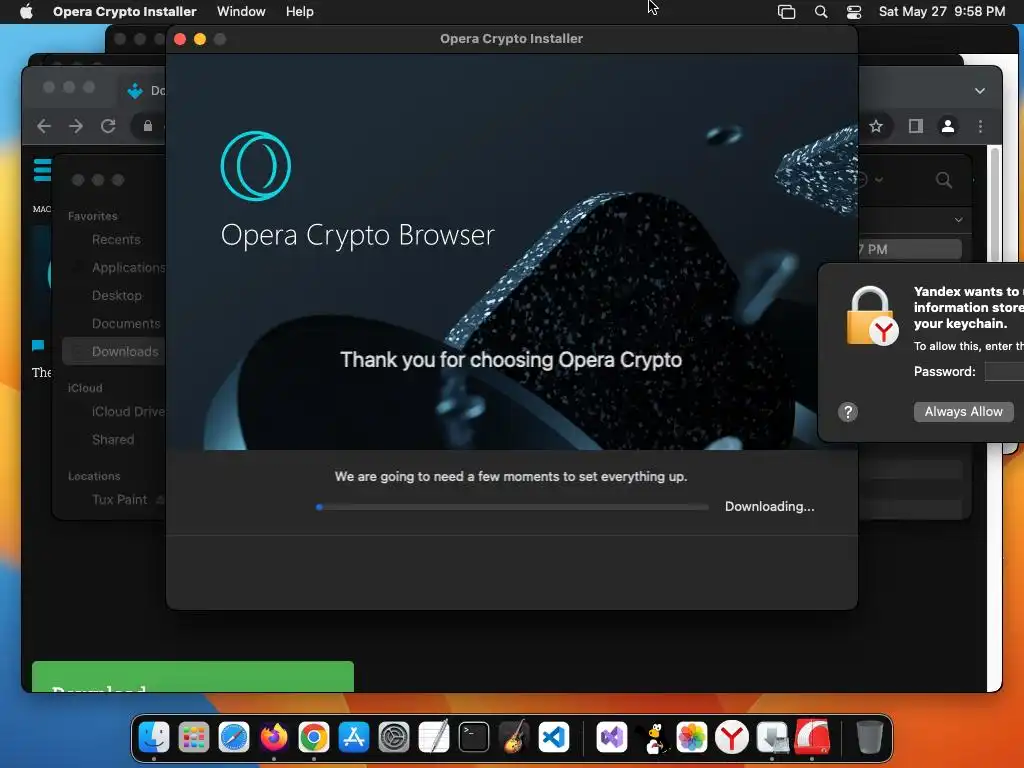Click the keychain dialog help button

(848, 412)
